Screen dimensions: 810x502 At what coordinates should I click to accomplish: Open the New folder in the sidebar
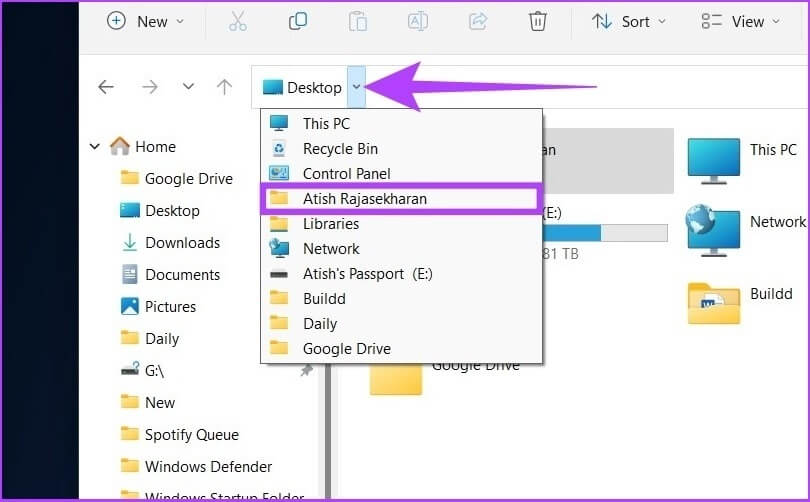(148, 403)
